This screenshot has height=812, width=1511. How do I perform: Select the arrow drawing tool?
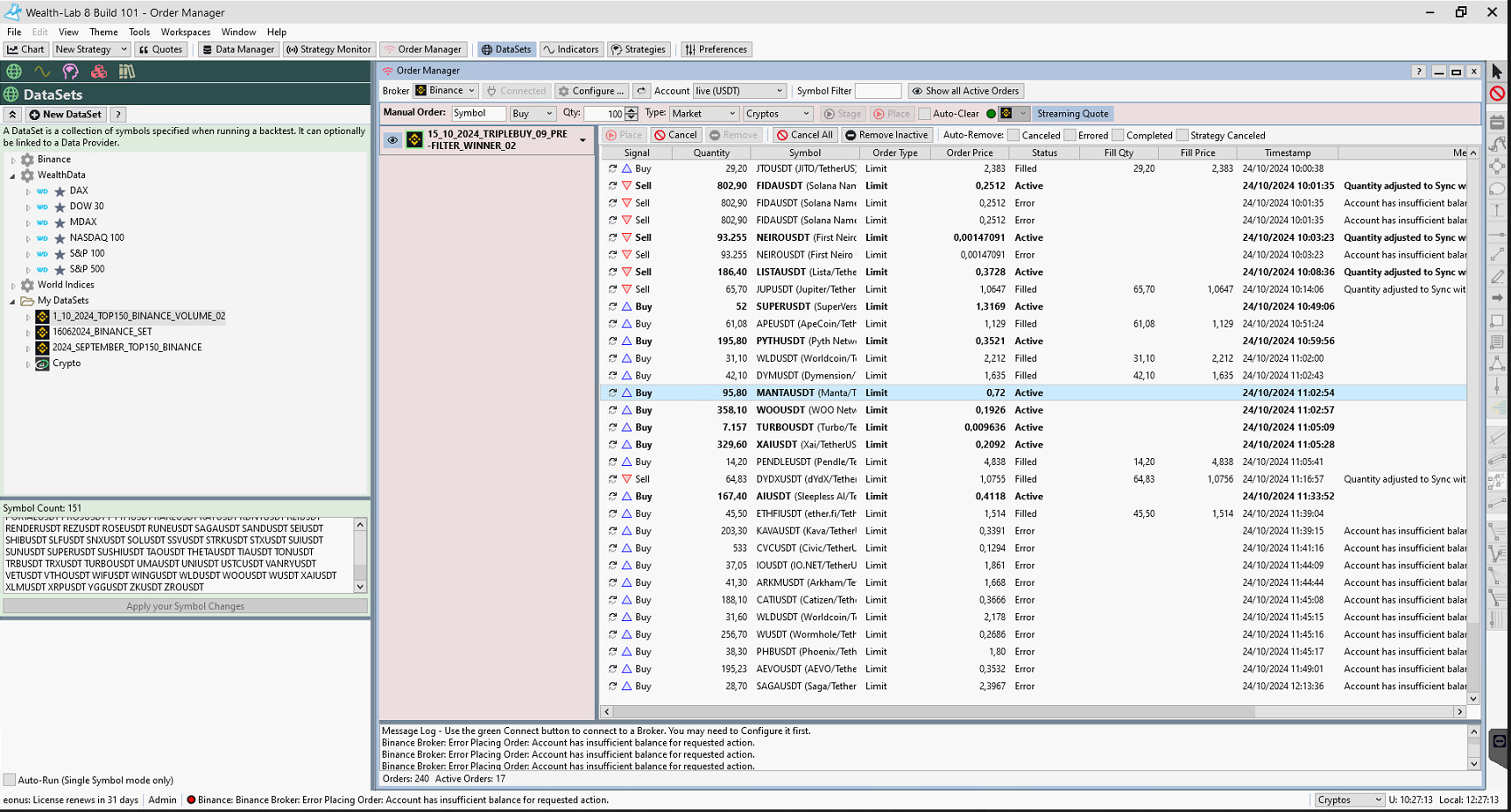pos(1497,298)
